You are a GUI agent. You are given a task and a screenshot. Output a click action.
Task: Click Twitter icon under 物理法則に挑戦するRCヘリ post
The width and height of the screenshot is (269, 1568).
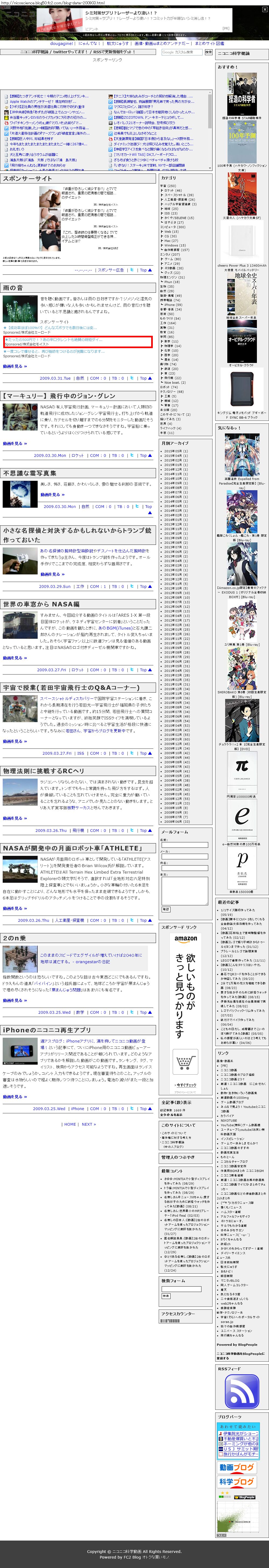[x=132, y=830]
